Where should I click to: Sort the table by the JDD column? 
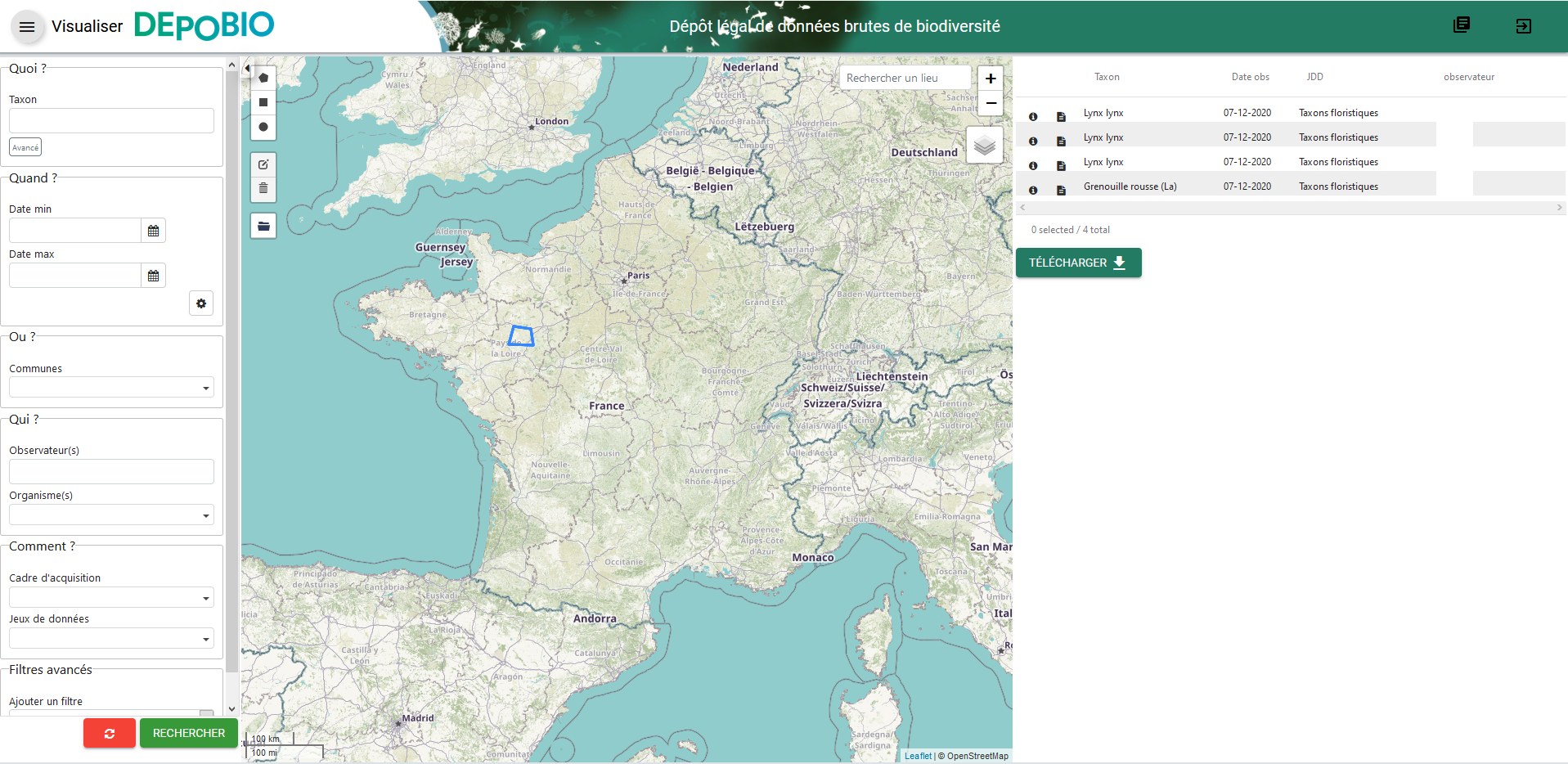tap(1314, 77)
